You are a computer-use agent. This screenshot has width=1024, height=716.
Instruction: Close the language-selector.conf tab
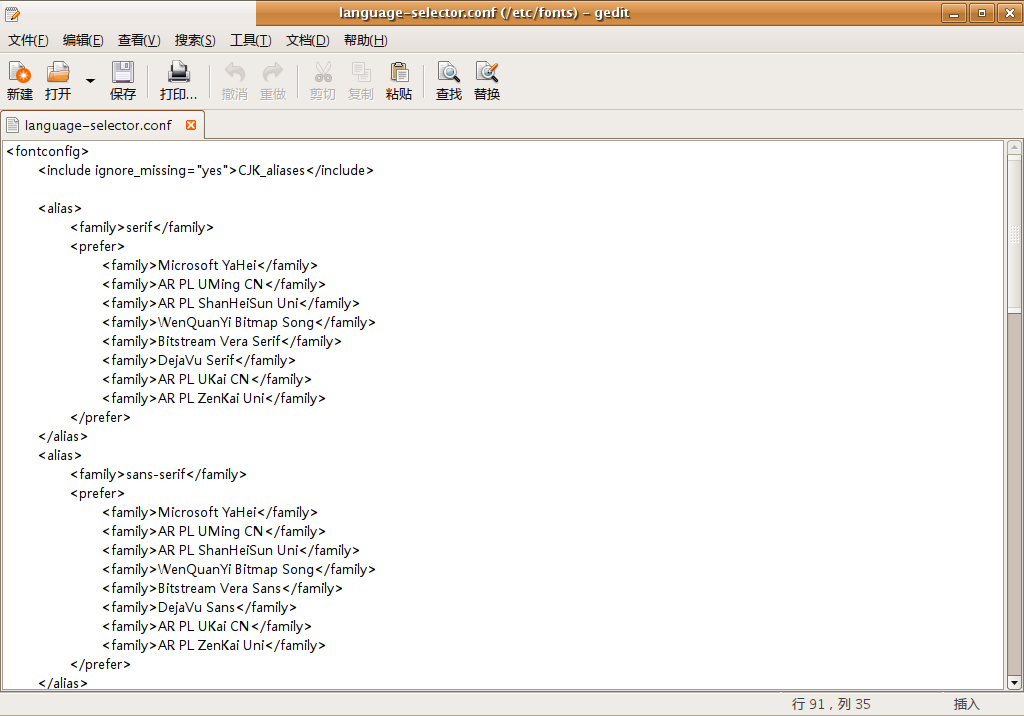click(x=191, y=125)
